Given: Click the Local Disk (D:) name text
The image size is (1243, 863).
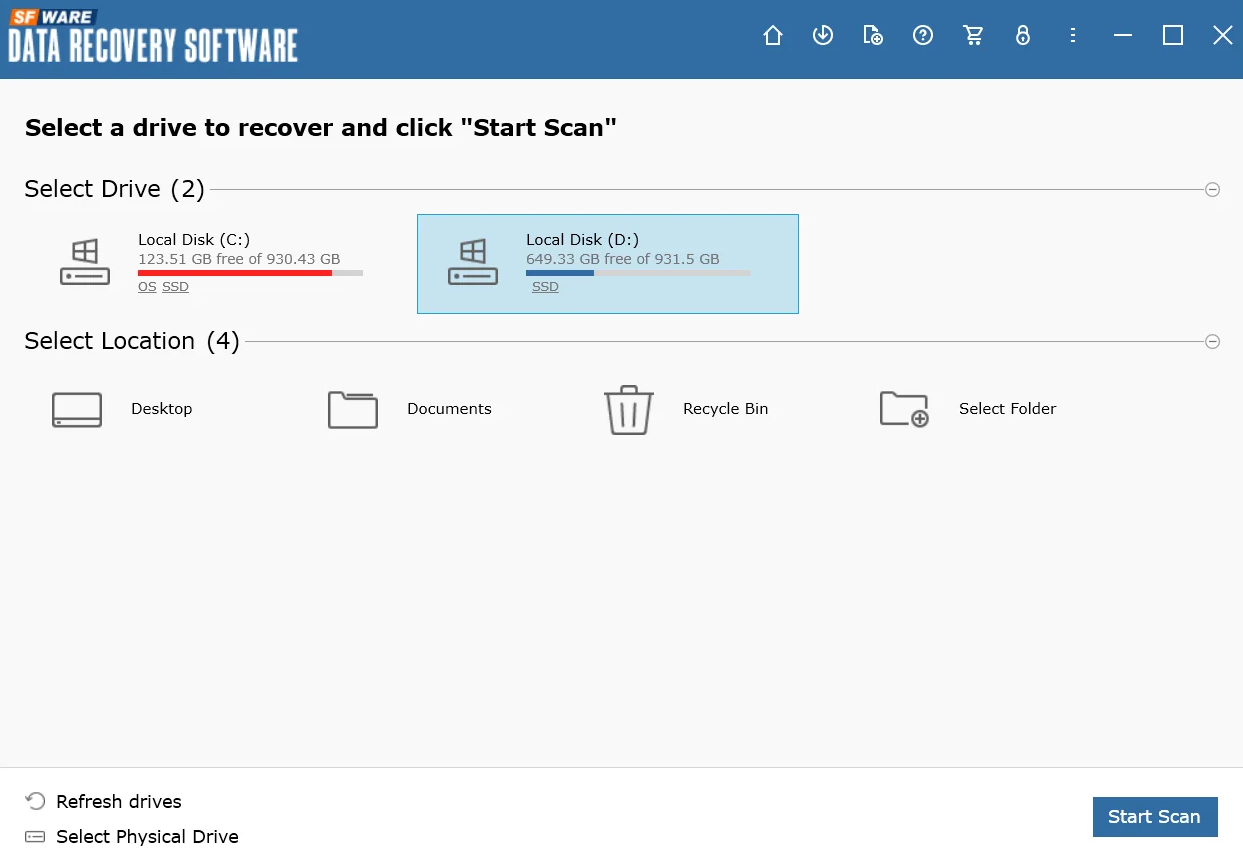Looking at the screenshot, I should [582, 240].
